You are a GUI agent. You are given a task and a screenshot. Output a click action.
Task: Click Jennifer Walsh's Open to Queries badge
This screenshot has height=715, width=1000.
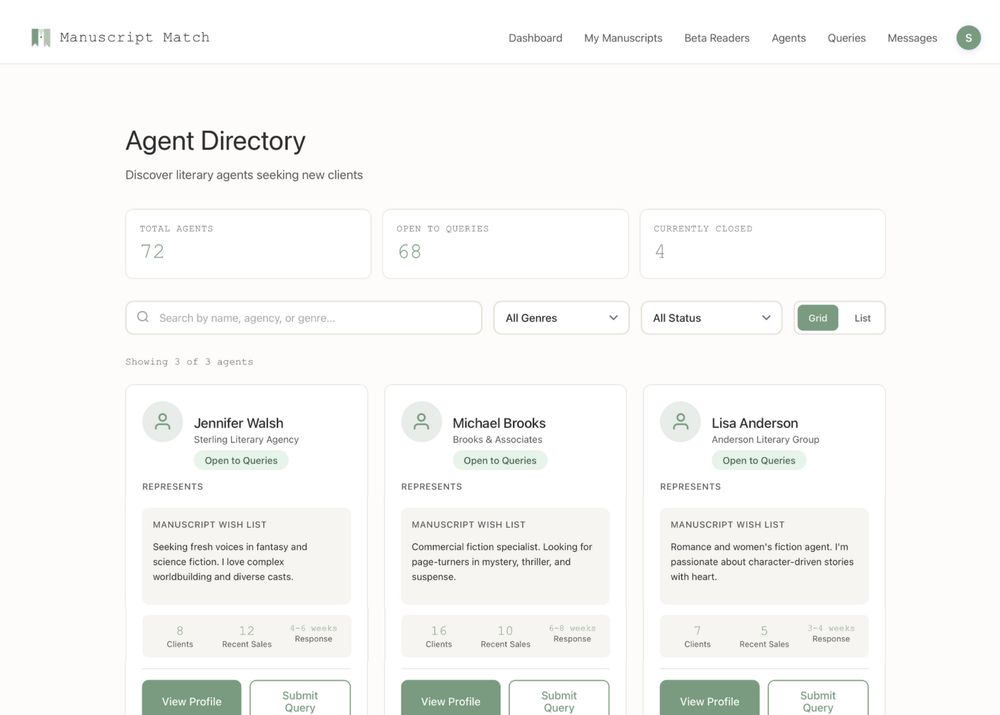click(x=239, y=459)
